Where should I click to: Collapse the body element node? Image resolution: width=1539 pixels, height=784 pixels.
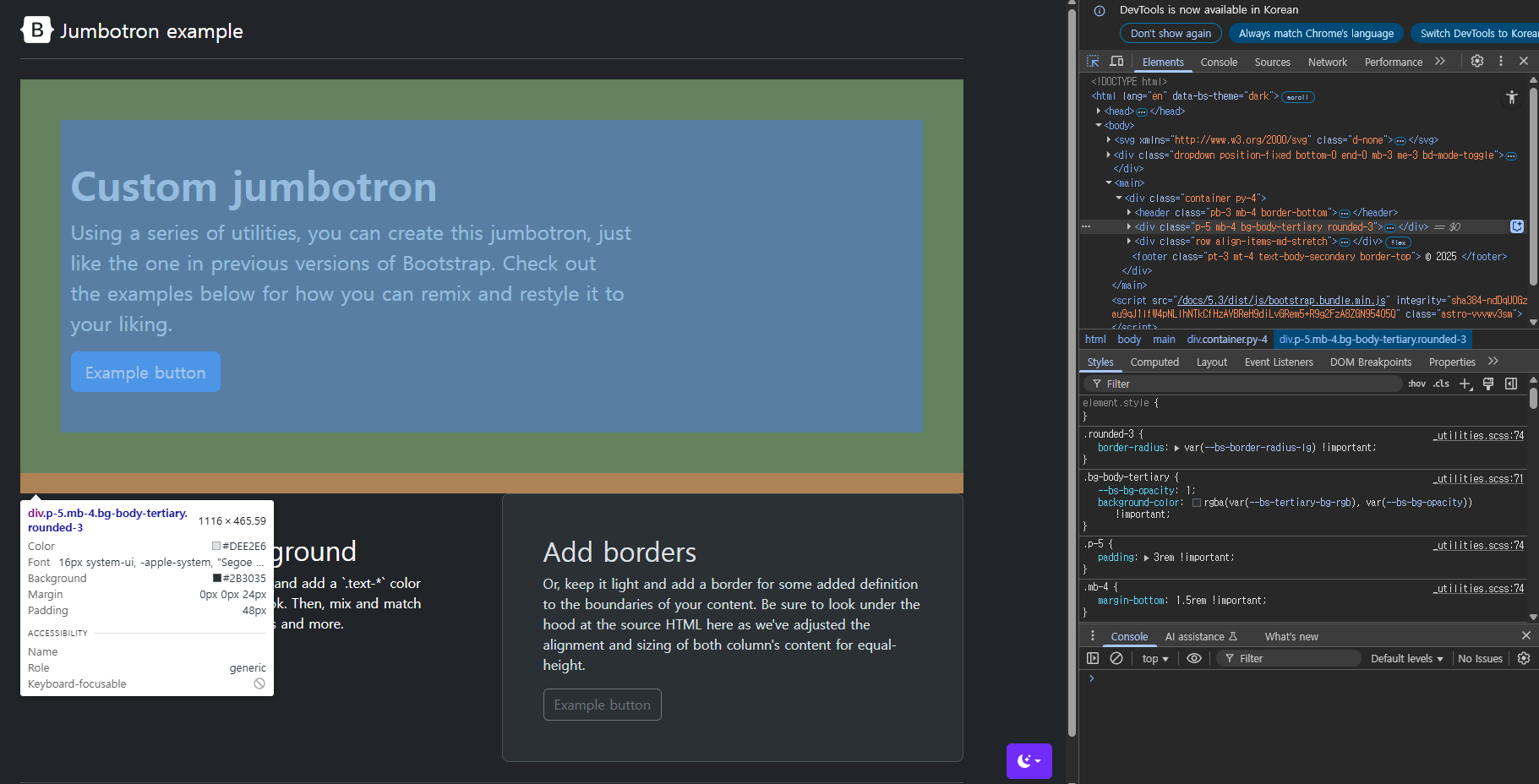(x=1099, y=125)
